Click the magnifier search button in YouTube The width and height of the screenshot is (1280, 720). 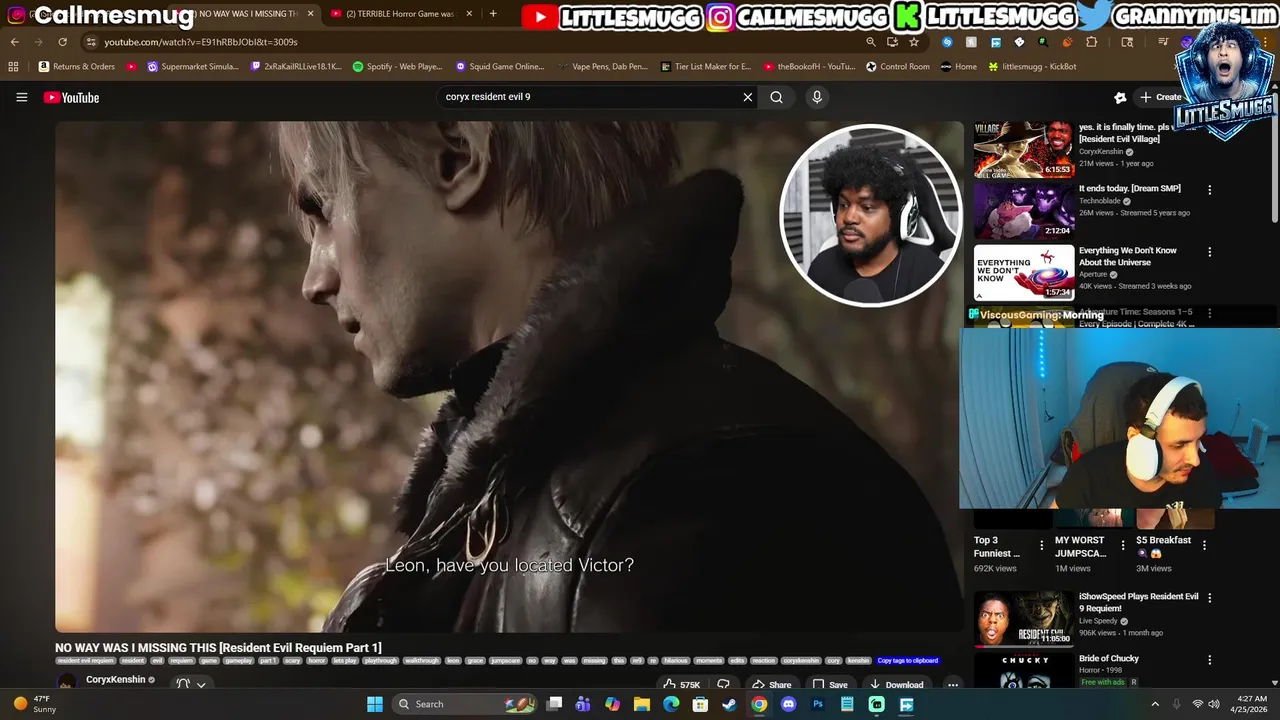(776, 97)
